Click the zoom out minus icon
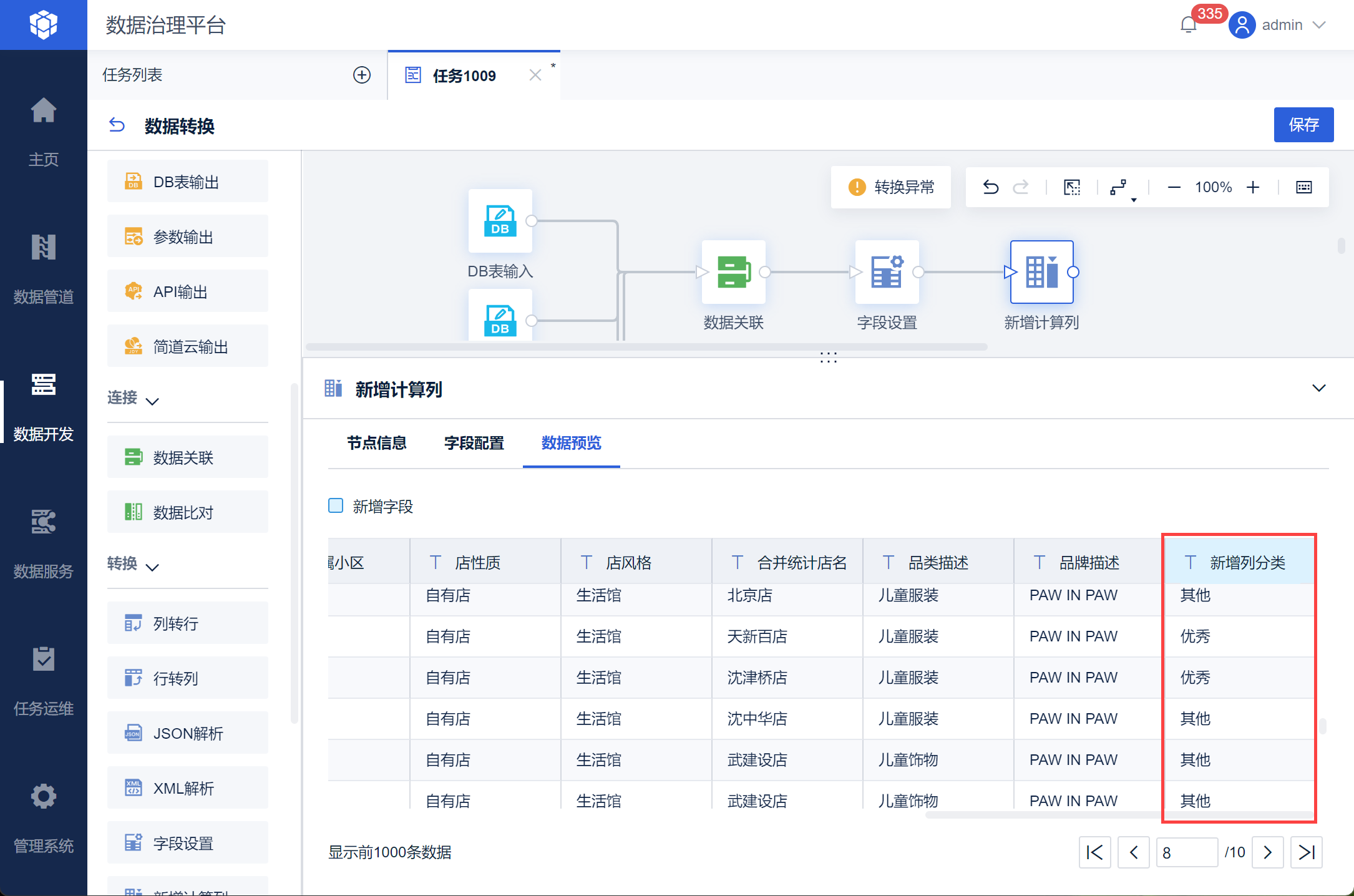The image size is (1354, 896). pos(1174,187)
